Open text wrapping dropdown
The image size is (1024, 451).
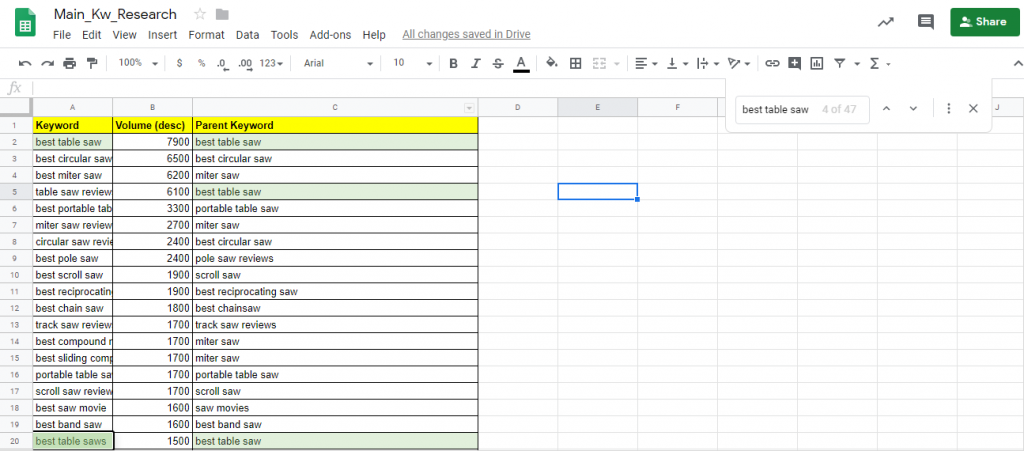(x=708, y=63)
